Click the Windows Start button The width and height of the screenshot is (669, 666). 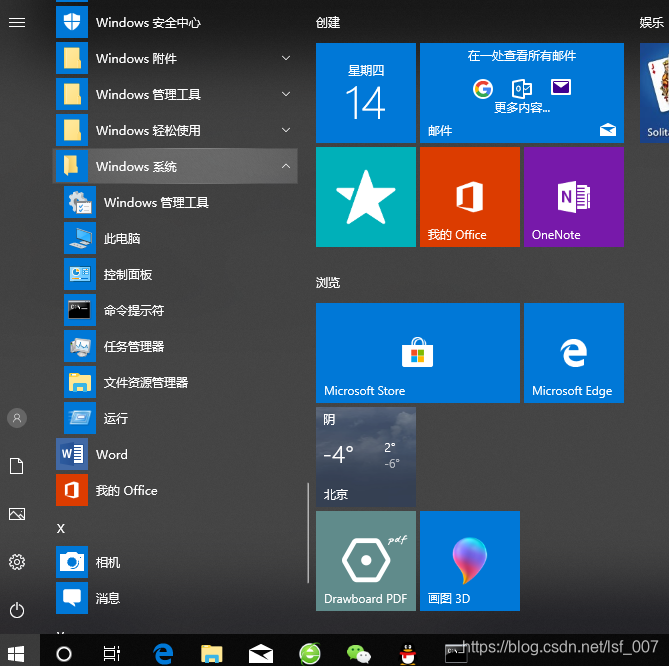(16, 653)
